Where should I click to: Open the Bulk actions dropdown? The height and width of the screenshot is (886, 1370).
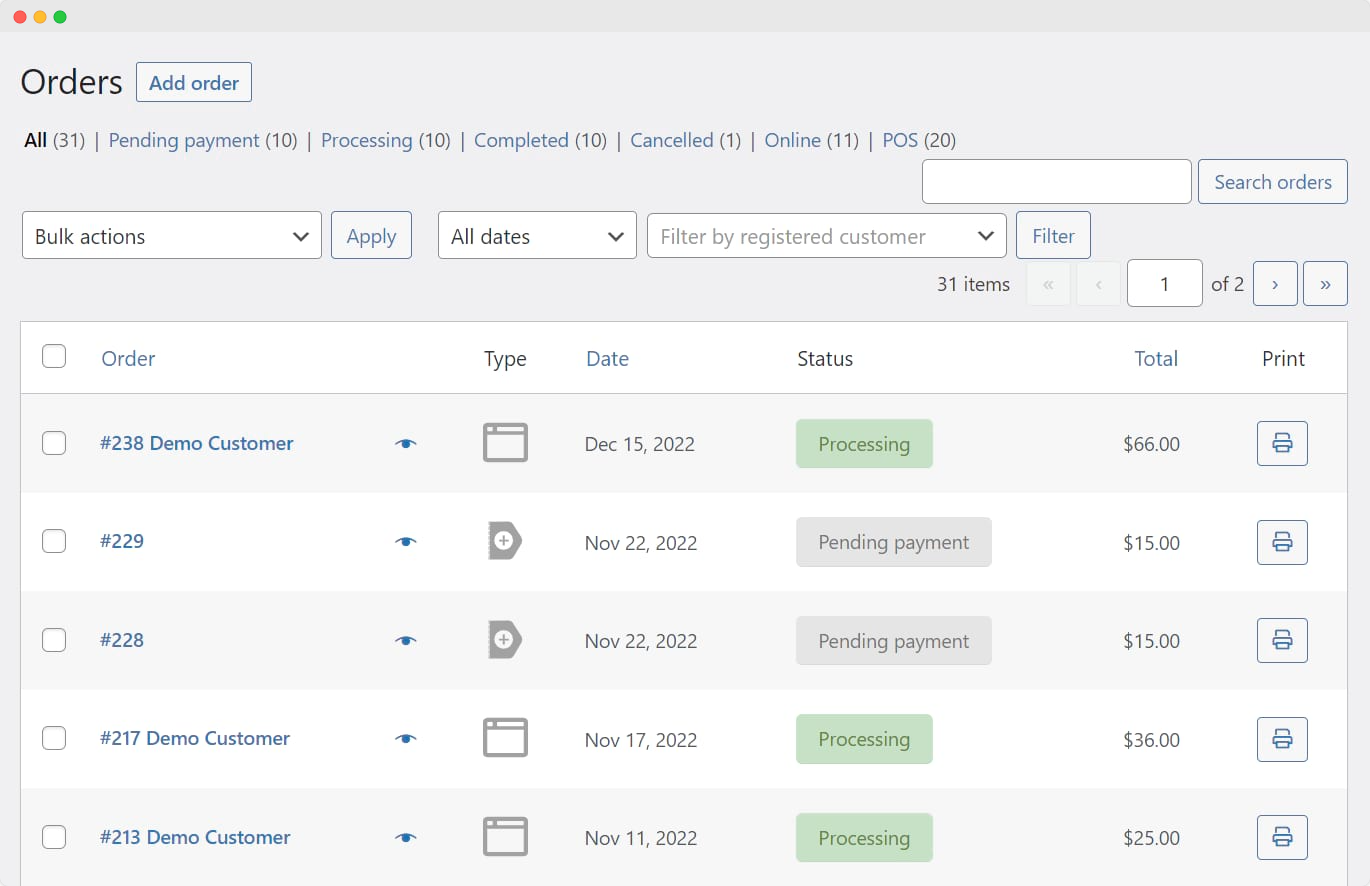(171, 235)
